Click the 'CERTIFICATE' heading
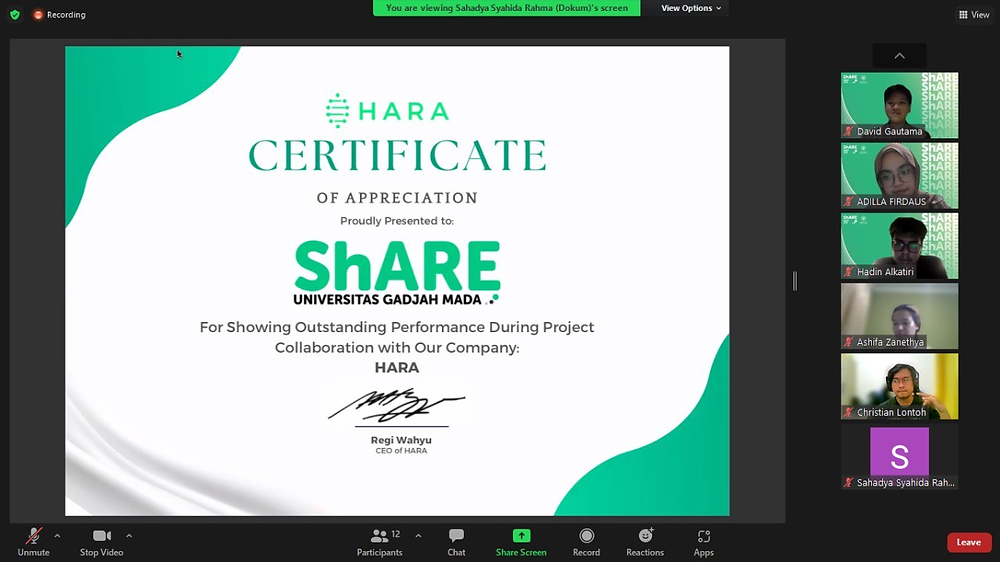The width and height of the screenshot is (1000, 562). [x=397, y=156]
